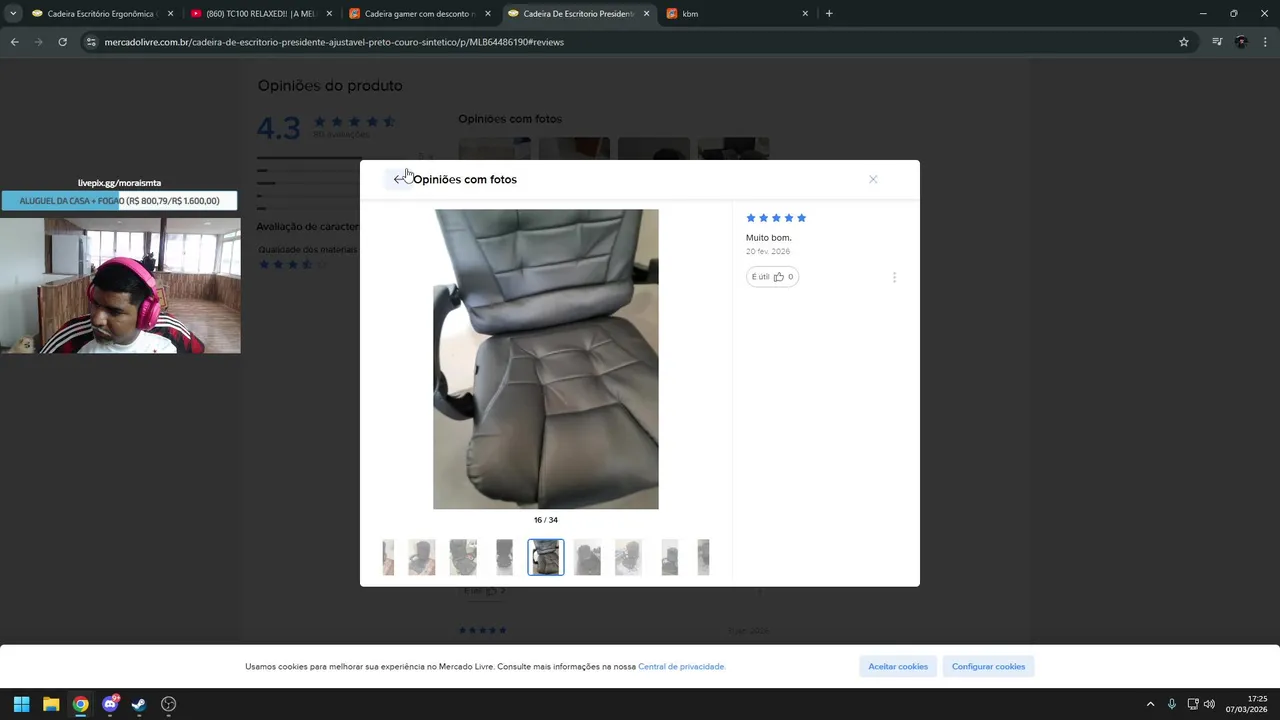This screenshot has width=1280, height=720.
Task: Close the kbm tab
Action: tap(805, 14)
